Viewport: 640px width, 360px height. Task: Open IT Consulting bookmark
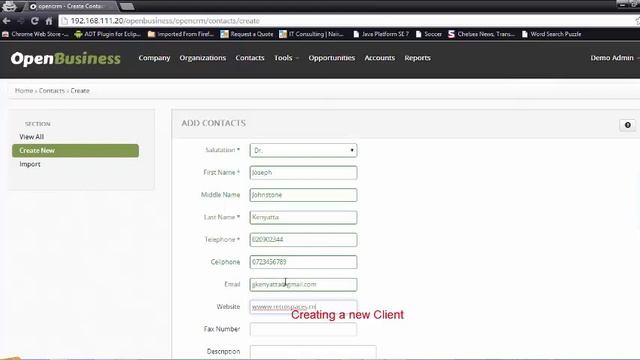click(311, 34)
